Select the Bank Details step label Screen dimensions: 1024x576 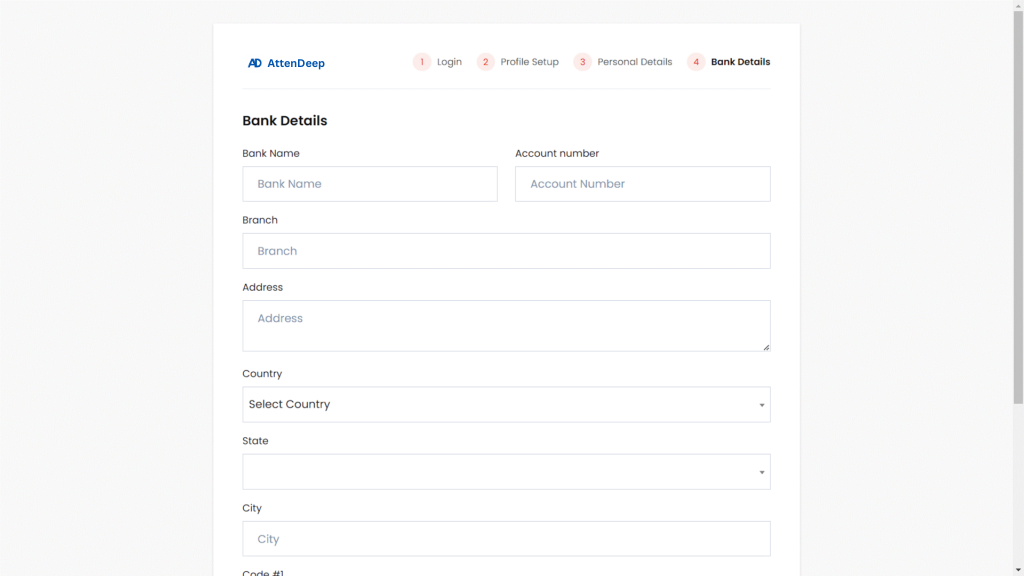click(x=740, y=62)
